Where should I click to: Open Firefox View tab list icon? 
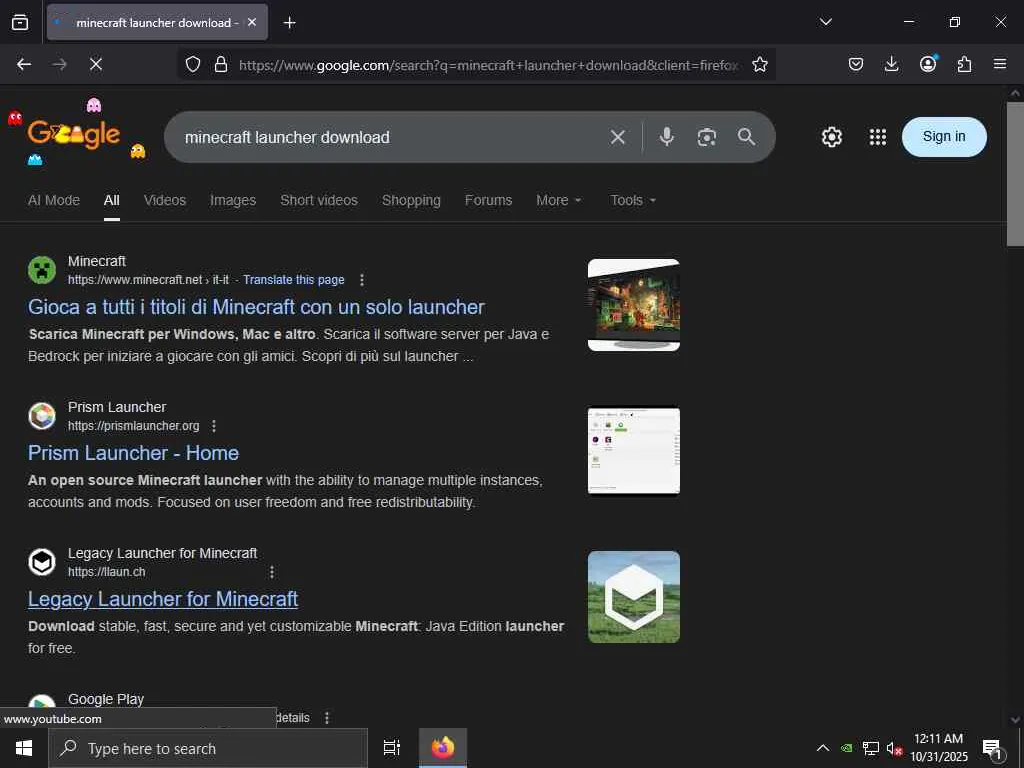point(20,22)
